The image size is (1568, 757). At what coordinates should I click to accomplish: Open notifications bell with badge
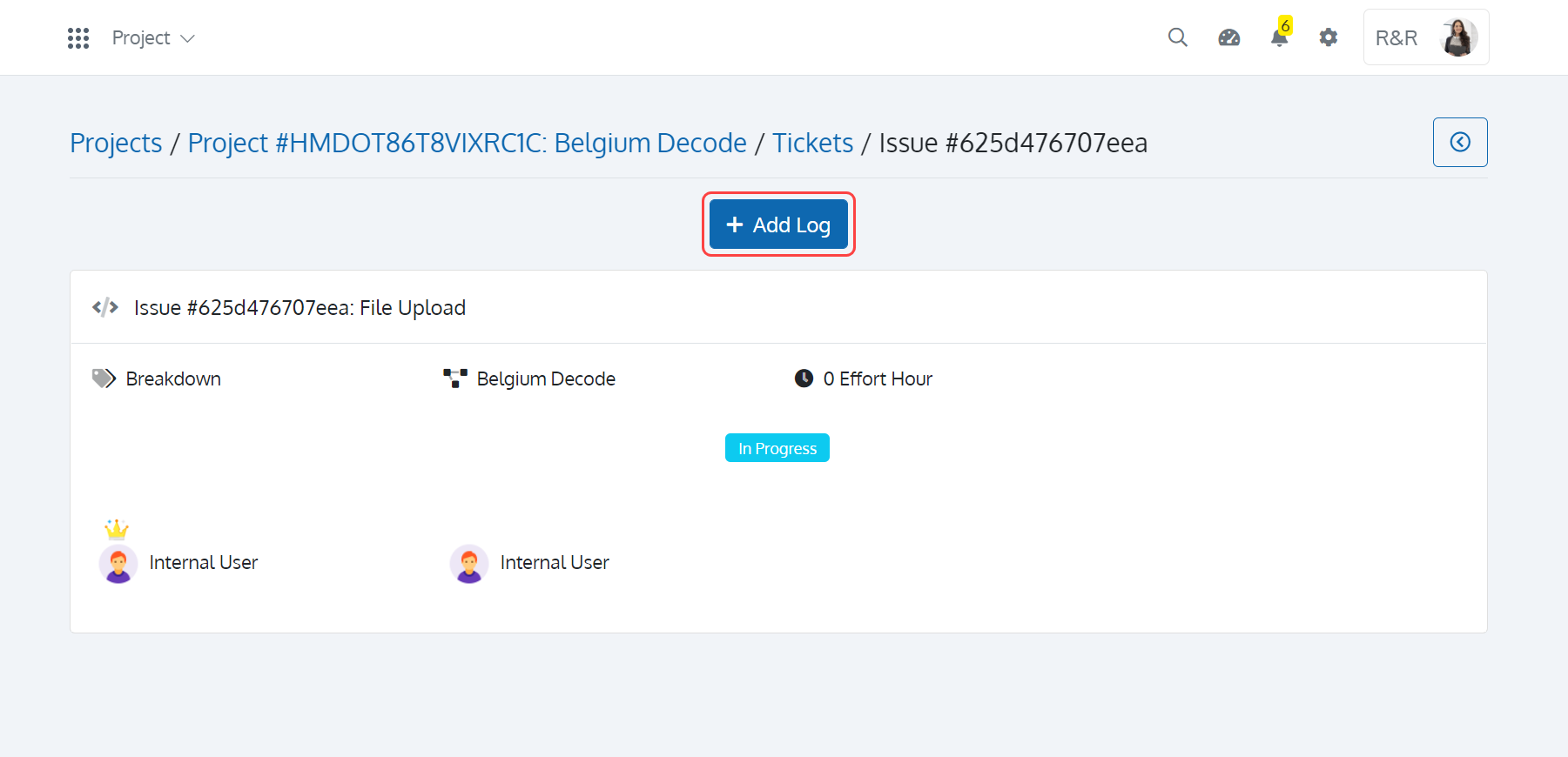point(1280,35)
